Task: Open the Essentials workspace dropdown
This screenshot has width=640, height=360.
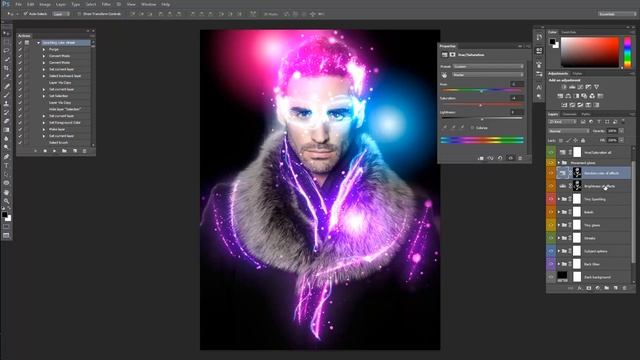Action: [617, 13]
